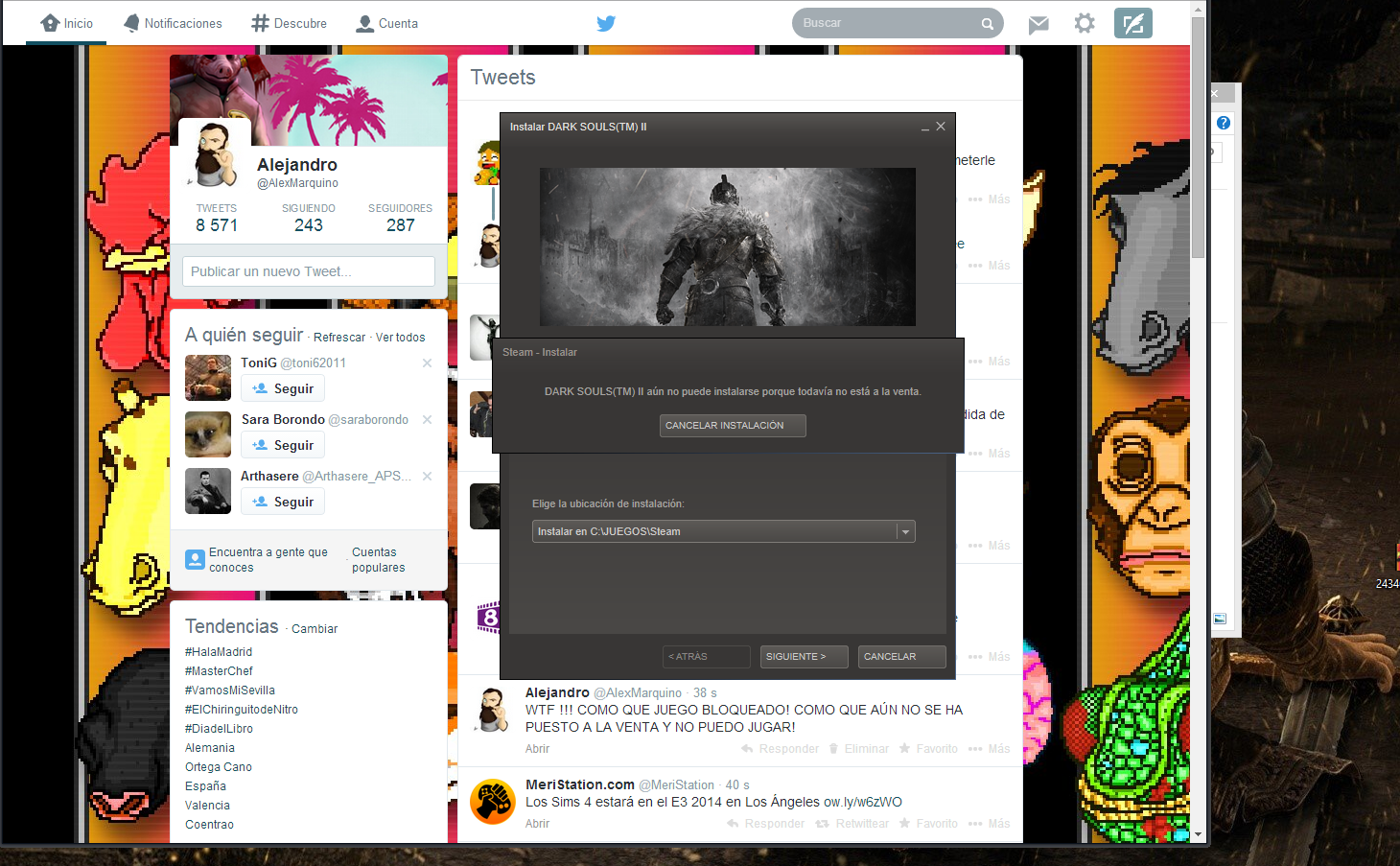The width and height of the screenshot is (1400, 866).
Task: Open Alejandro profile name link
Action: click(x=297, y=165)
